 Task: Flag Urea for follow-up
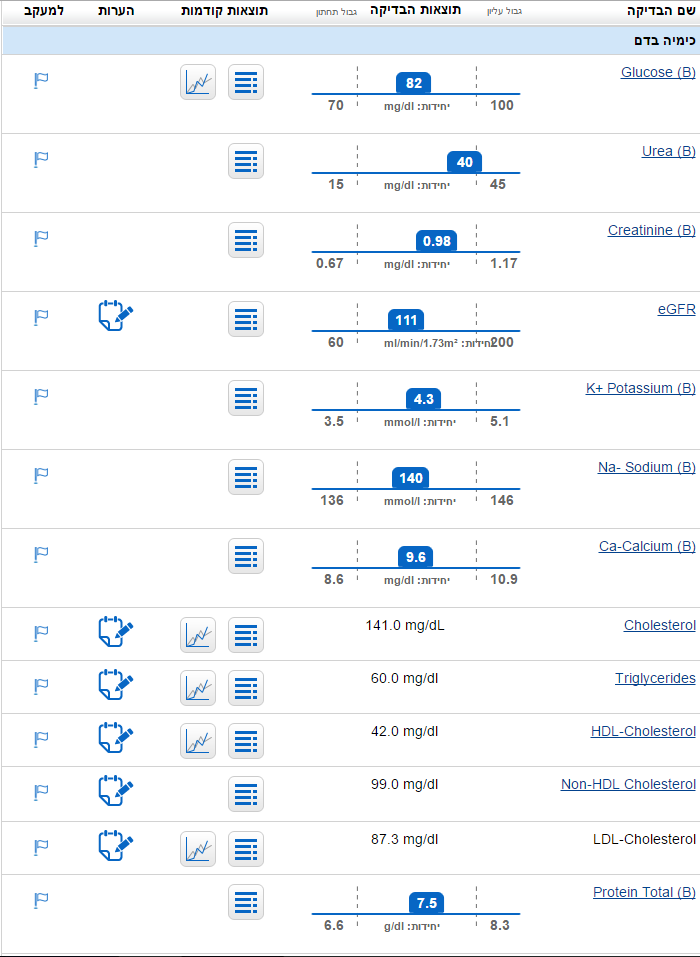tap(40, 160)
